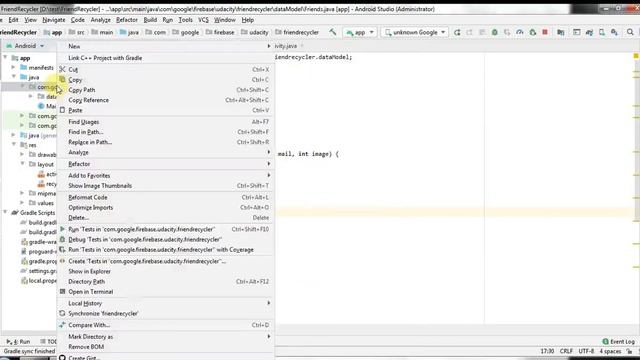Screen dimensions: 640x360
Task: Click the Device Manager phone icon
Action: (602, 32)
